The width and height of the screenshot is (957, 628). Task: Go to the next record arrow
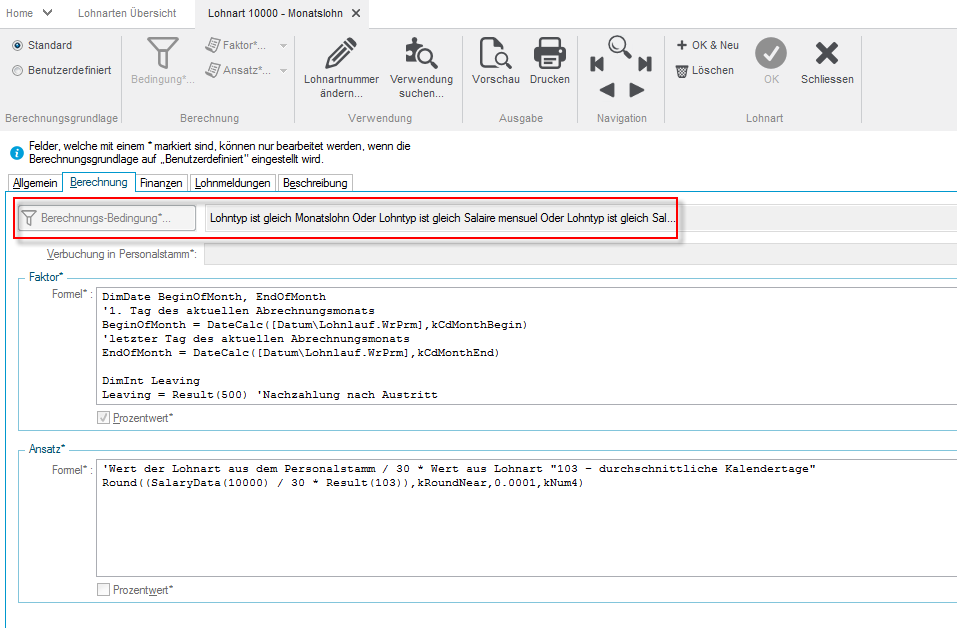(637, 90)
